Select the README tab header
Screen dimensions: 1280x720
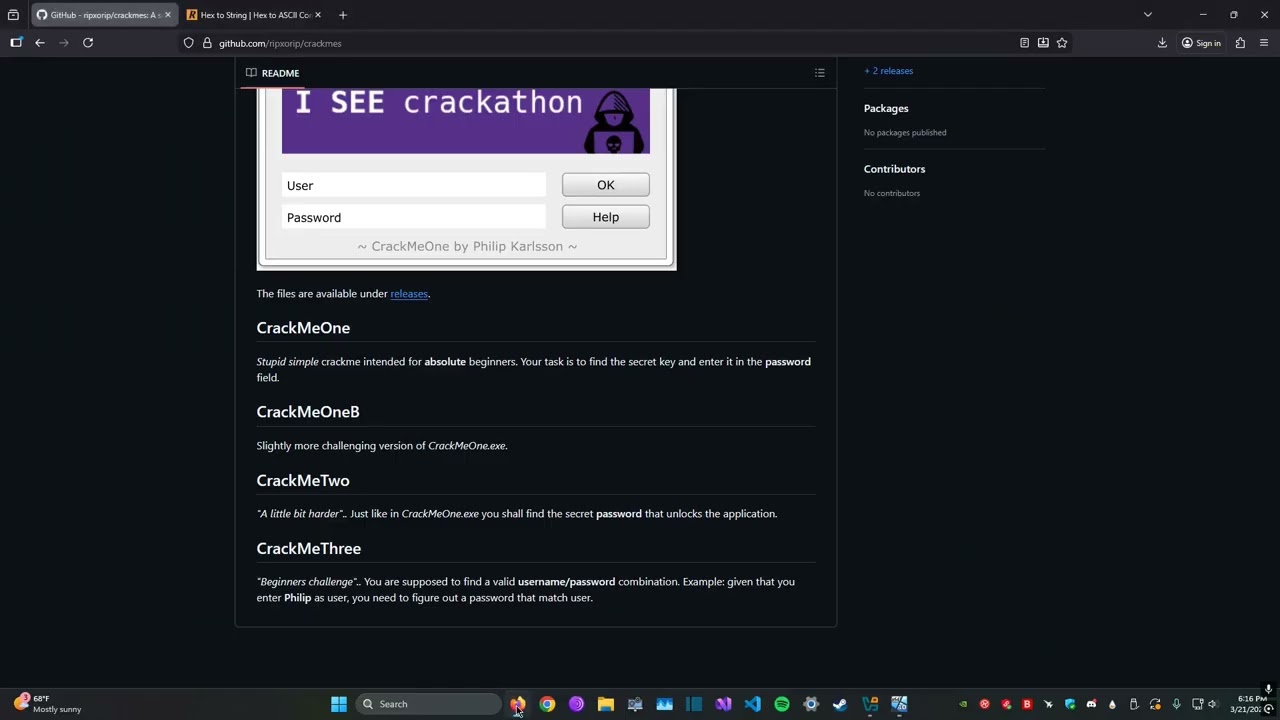[x=272, y=73]
